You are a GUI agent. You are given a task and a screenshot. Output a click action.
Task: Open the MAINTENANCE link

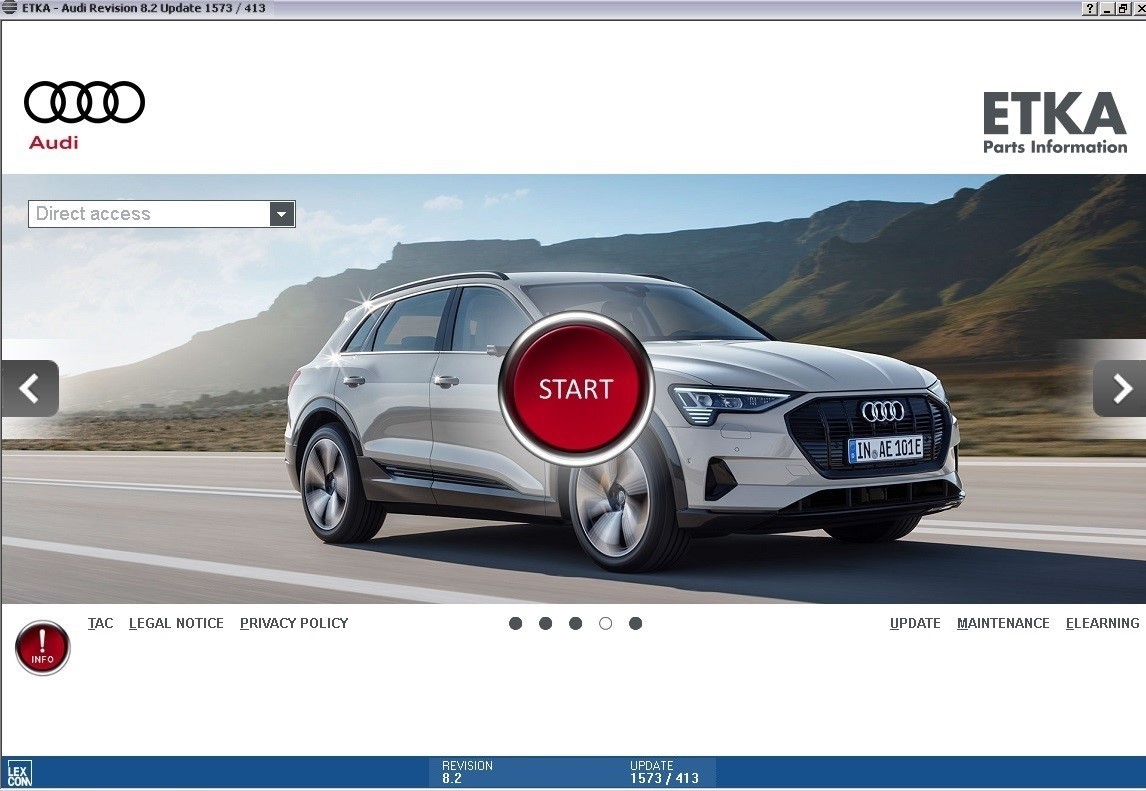(x=1003, y=624)
